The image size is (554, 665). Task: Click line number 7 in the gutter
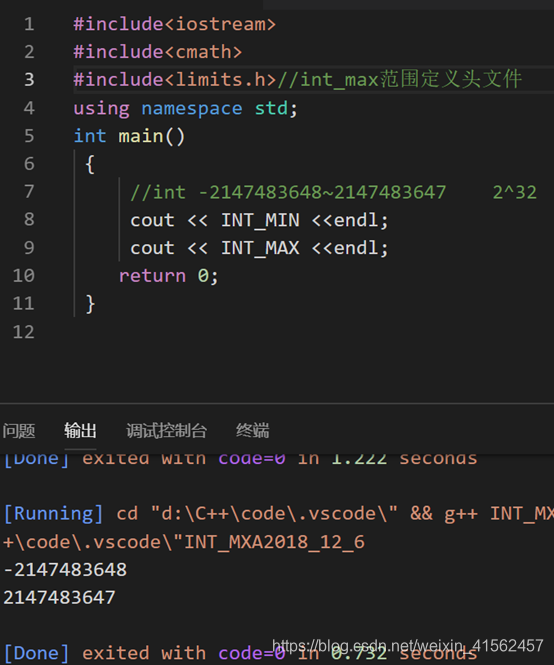coord(29,192)
